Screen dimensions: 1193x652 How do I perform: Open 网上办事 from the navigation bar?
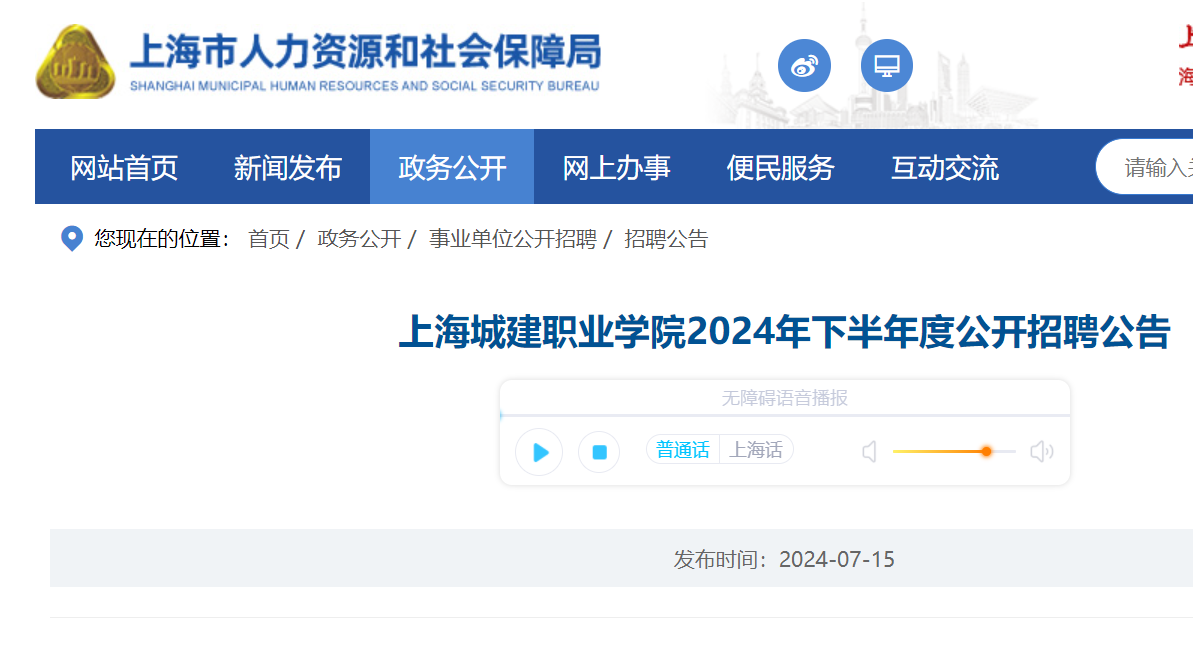click(x=616, y=167)
